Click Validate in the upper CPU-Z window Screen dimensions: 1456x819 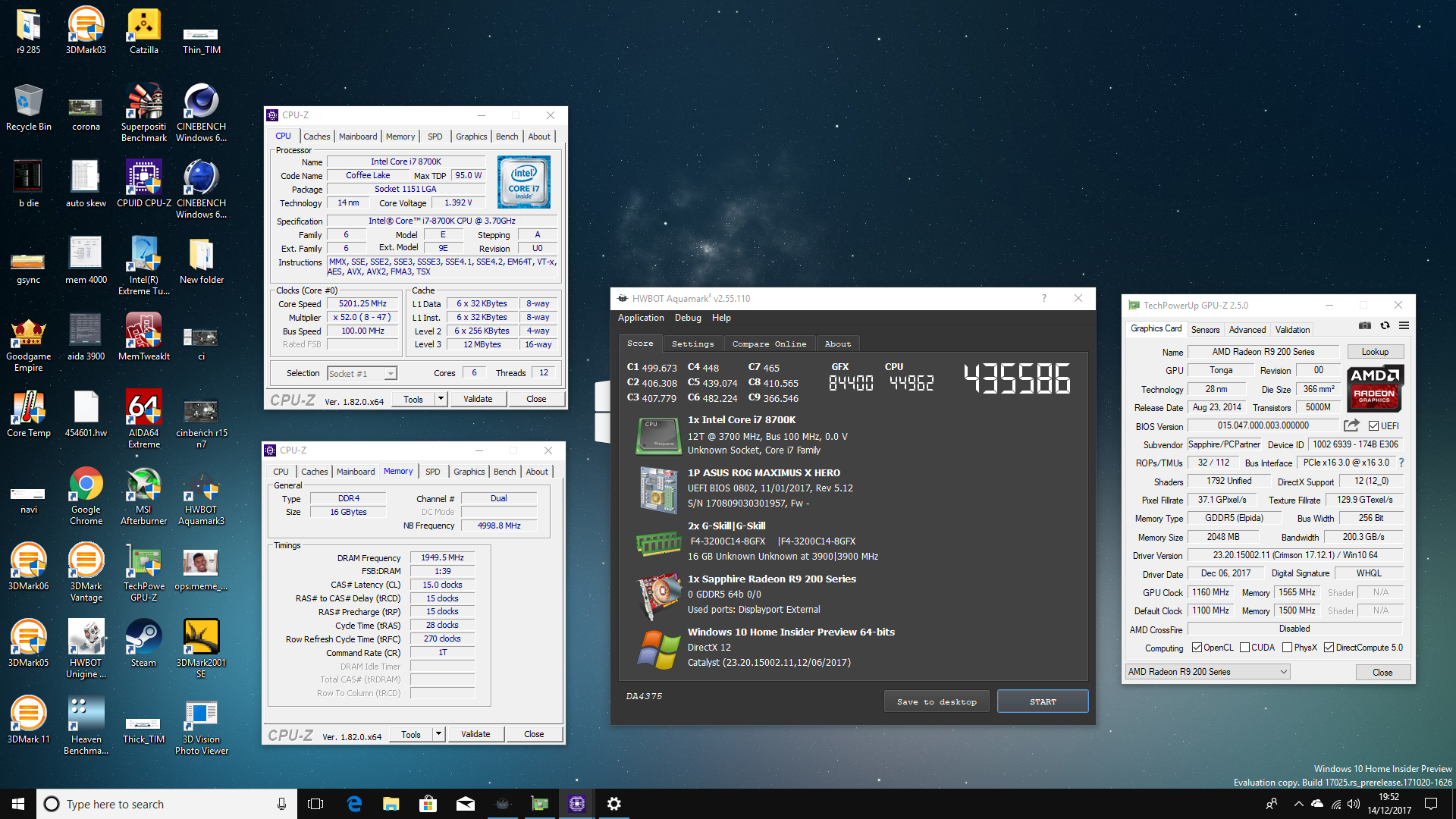point(478,399)
